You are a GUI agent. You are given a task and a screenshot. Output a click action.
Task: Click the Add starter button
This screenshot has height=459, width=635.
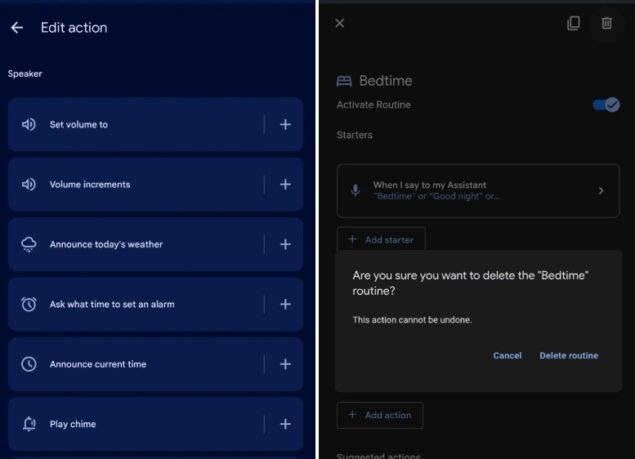pyautogui.click(x=381, y=239)
